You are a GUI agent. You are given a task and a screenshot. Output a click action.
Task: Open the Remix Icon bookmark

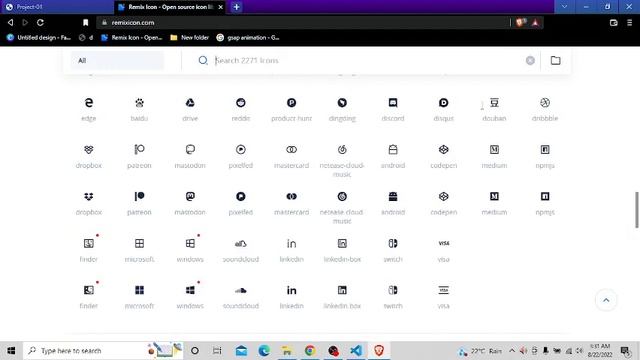click(x=131, y=38)
